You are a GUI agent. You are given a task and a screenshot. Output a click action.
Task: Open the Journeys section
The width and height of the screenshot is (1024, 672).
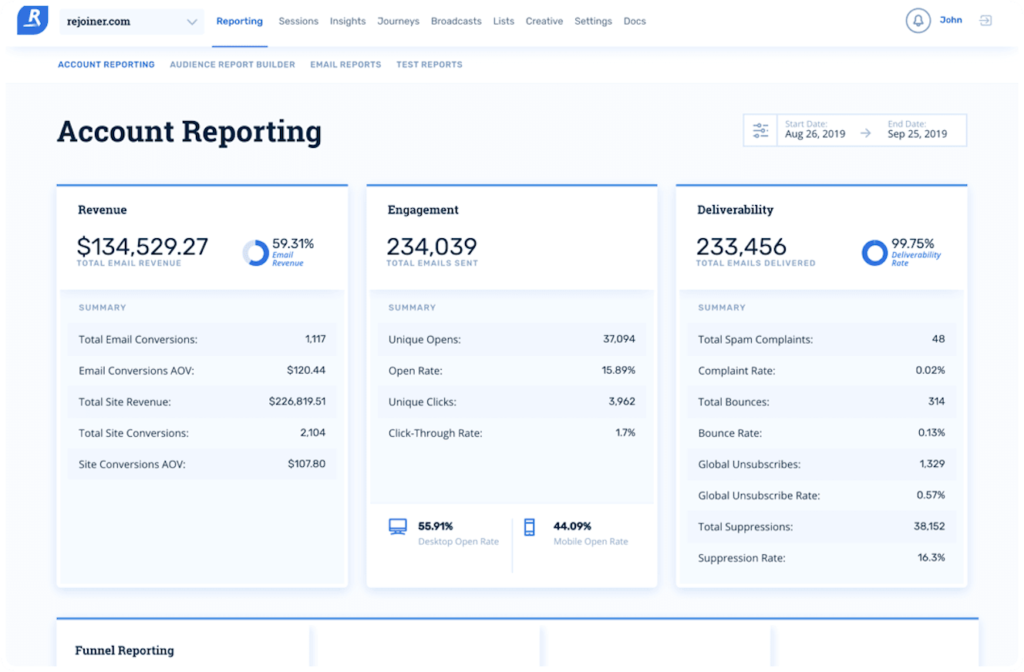tap(398, 22)
